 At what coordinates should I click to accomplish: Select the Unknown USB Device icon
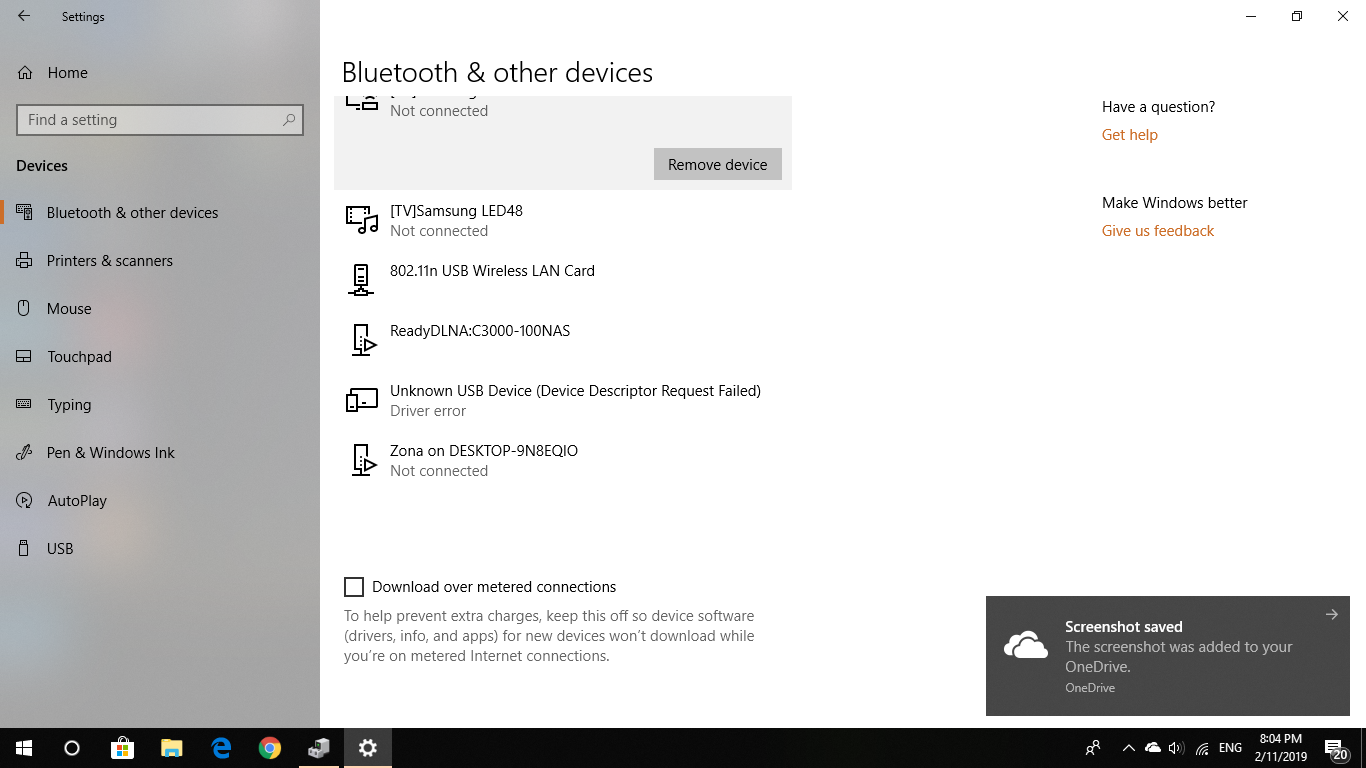[x=362, y=400]
